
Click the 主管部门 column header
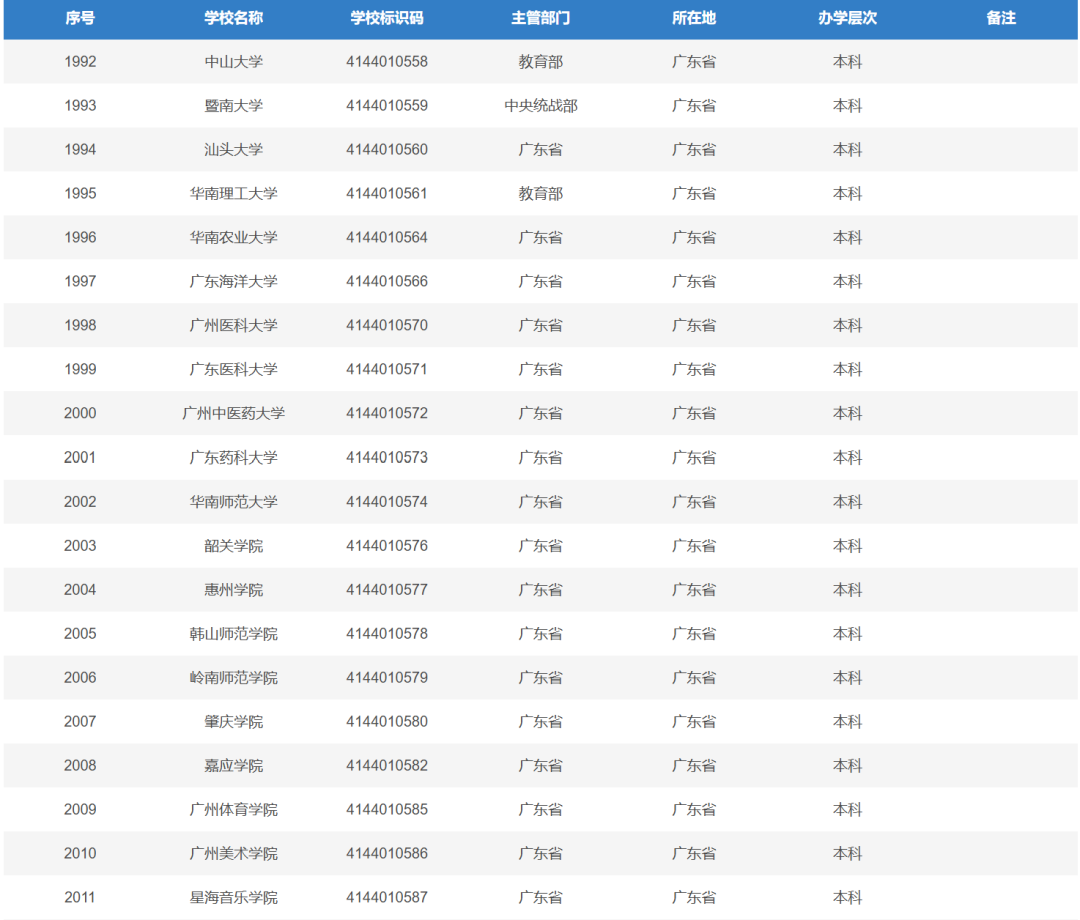pyautogui.click(x=540, y=18)
